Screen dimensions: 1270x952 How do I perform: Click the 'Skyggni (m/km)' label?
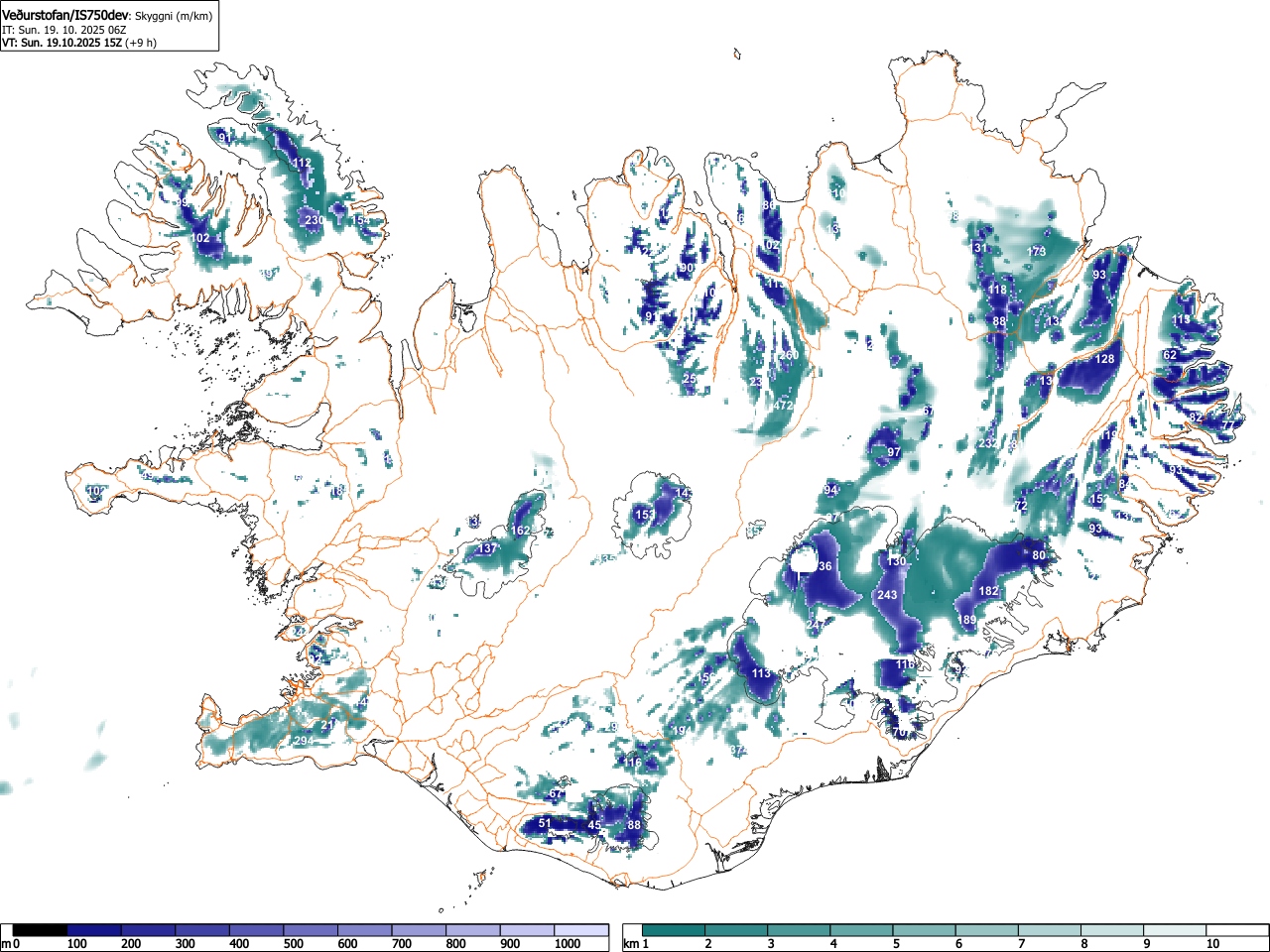point(174,16)
